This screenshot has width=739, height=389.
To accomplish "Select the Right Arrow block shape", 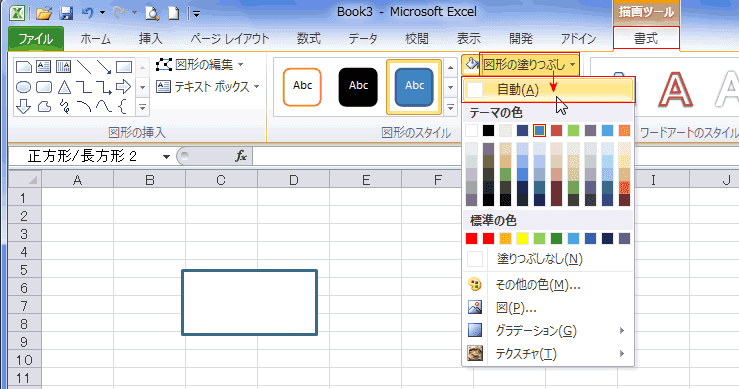I will pyautogui.click(x=123, y=86).
